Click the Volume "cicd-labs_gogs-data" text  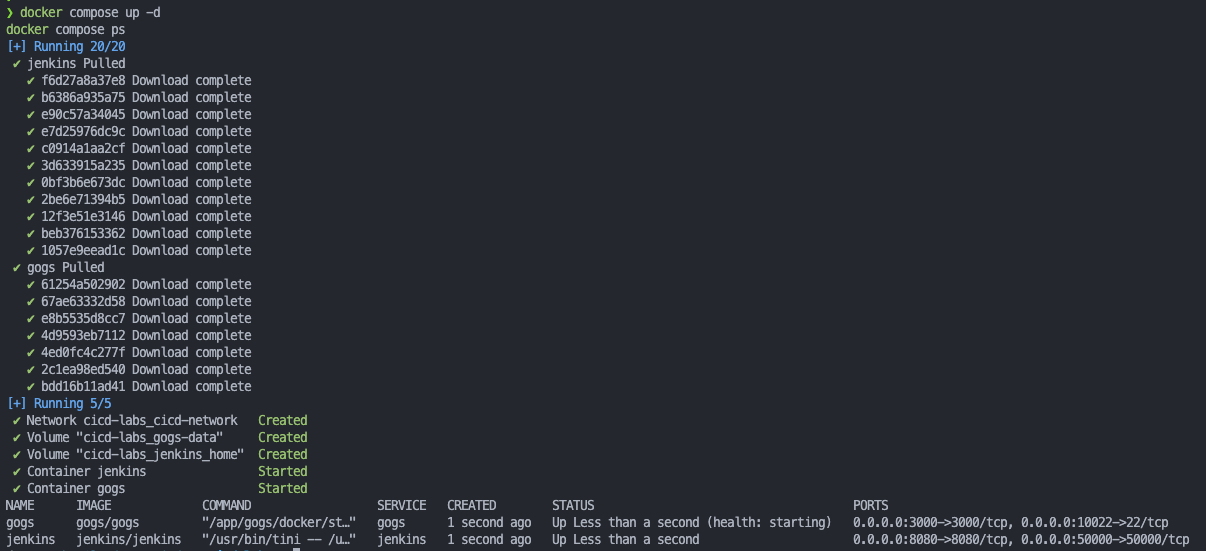click(125, 437)
